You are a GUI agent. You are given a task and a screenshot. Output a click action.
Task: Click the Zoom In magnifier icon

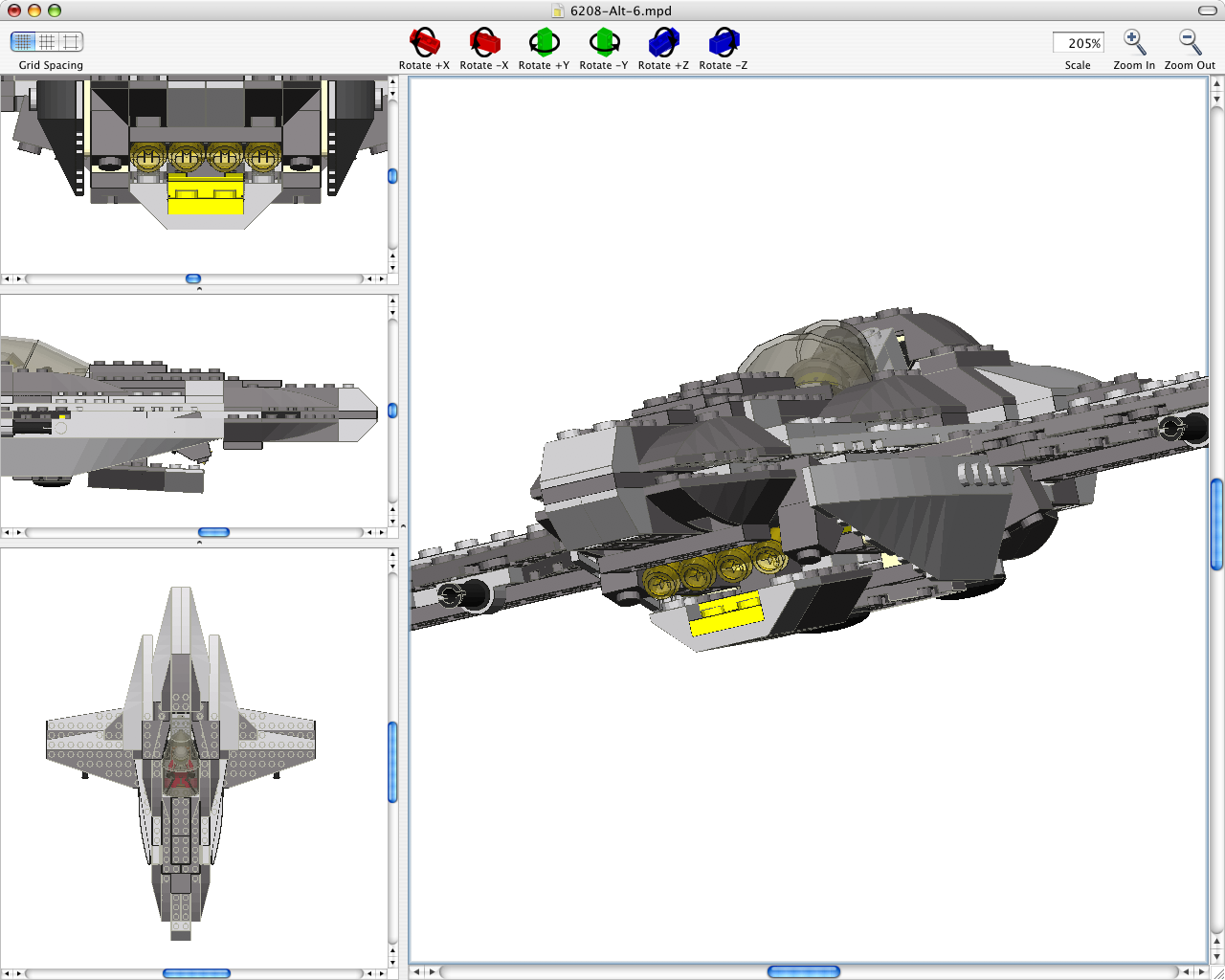(1134, 42)
